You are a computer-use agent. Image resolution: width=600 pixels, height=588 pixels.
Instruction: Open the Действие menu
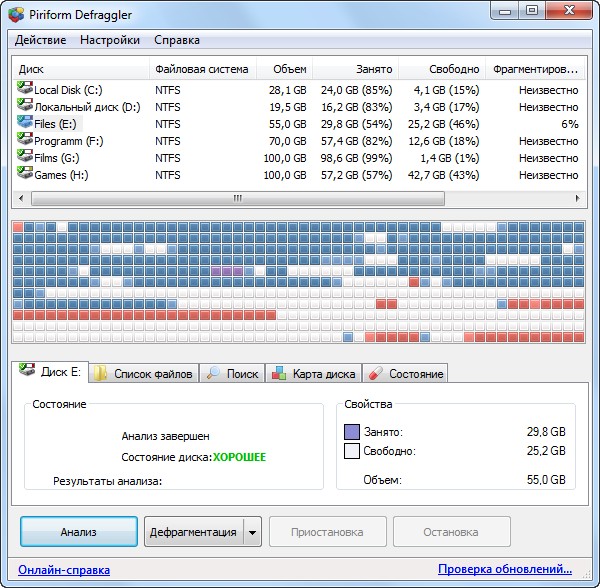point(41,40)
